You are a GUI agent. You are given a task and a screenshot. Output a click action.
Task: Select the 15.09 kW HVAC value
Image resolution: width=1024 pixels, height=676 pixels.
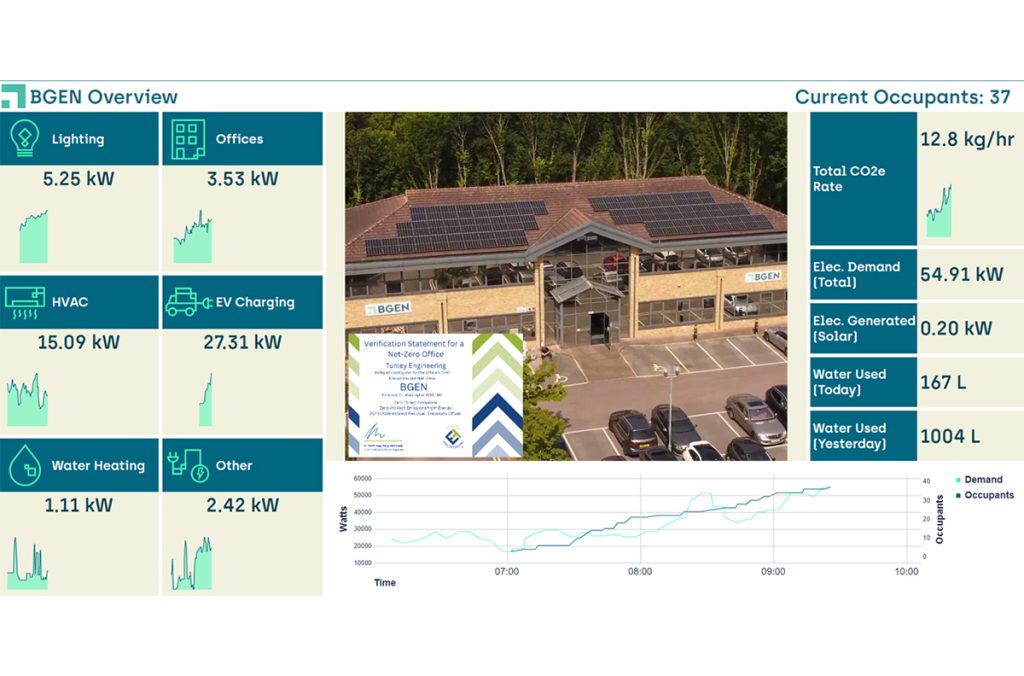(78, 342)
